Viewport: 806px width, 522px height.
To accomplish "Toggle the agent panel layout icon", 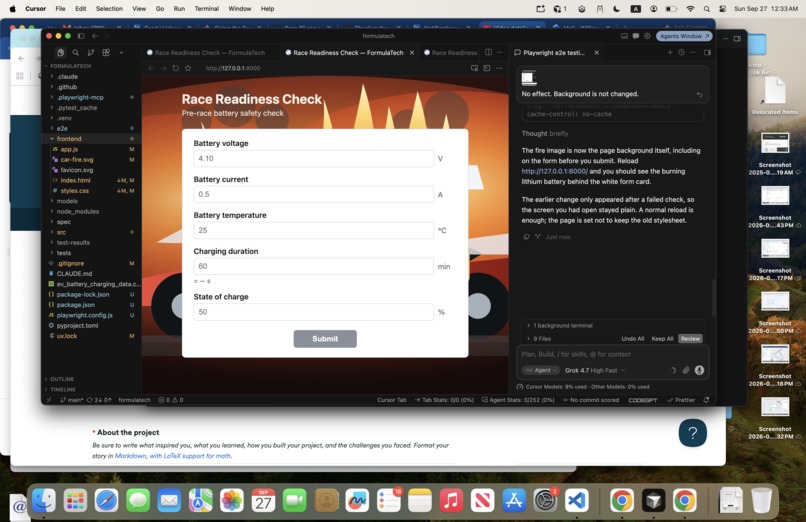I will (707, 52).
